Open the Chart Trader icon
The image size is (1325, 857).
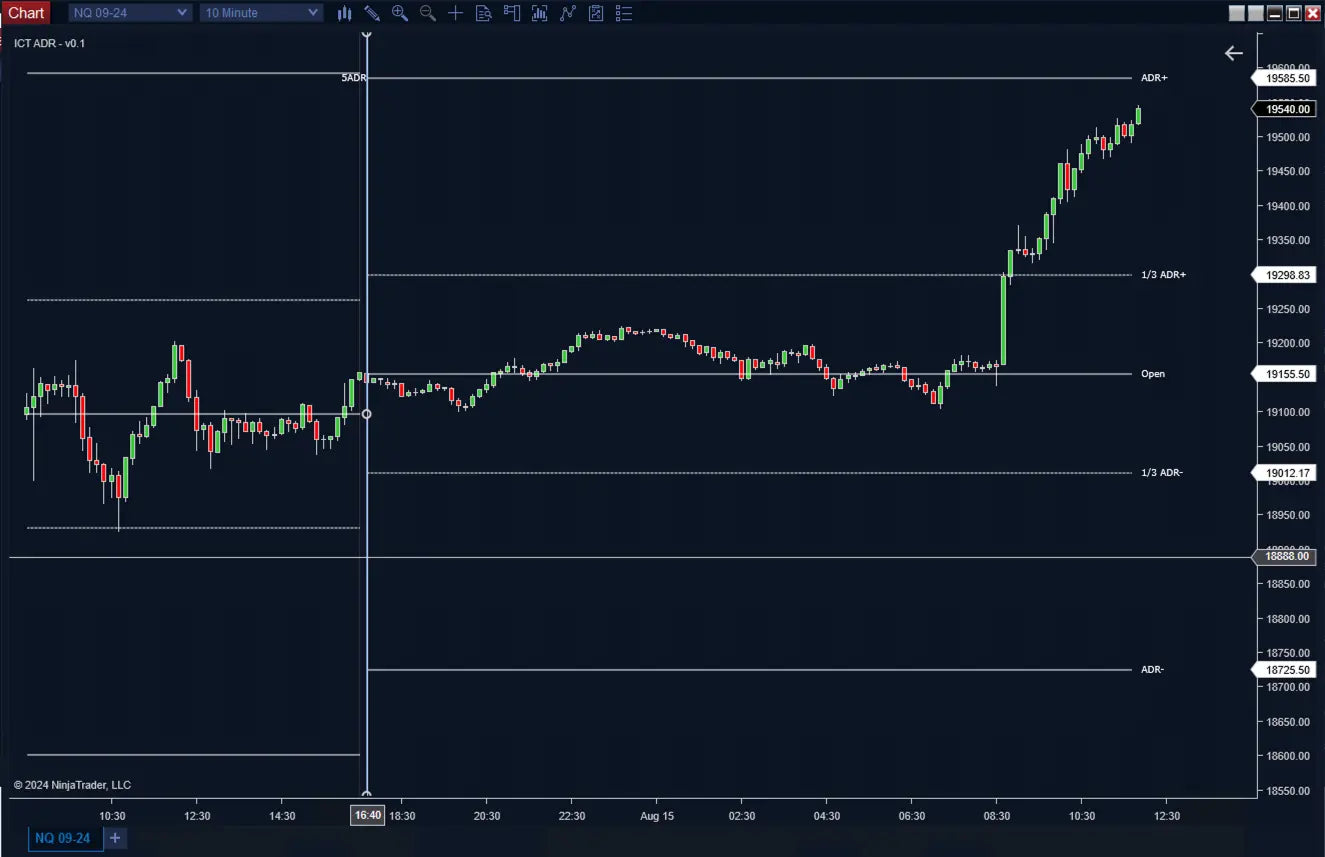pyautogui.click(x=512, y=13)
